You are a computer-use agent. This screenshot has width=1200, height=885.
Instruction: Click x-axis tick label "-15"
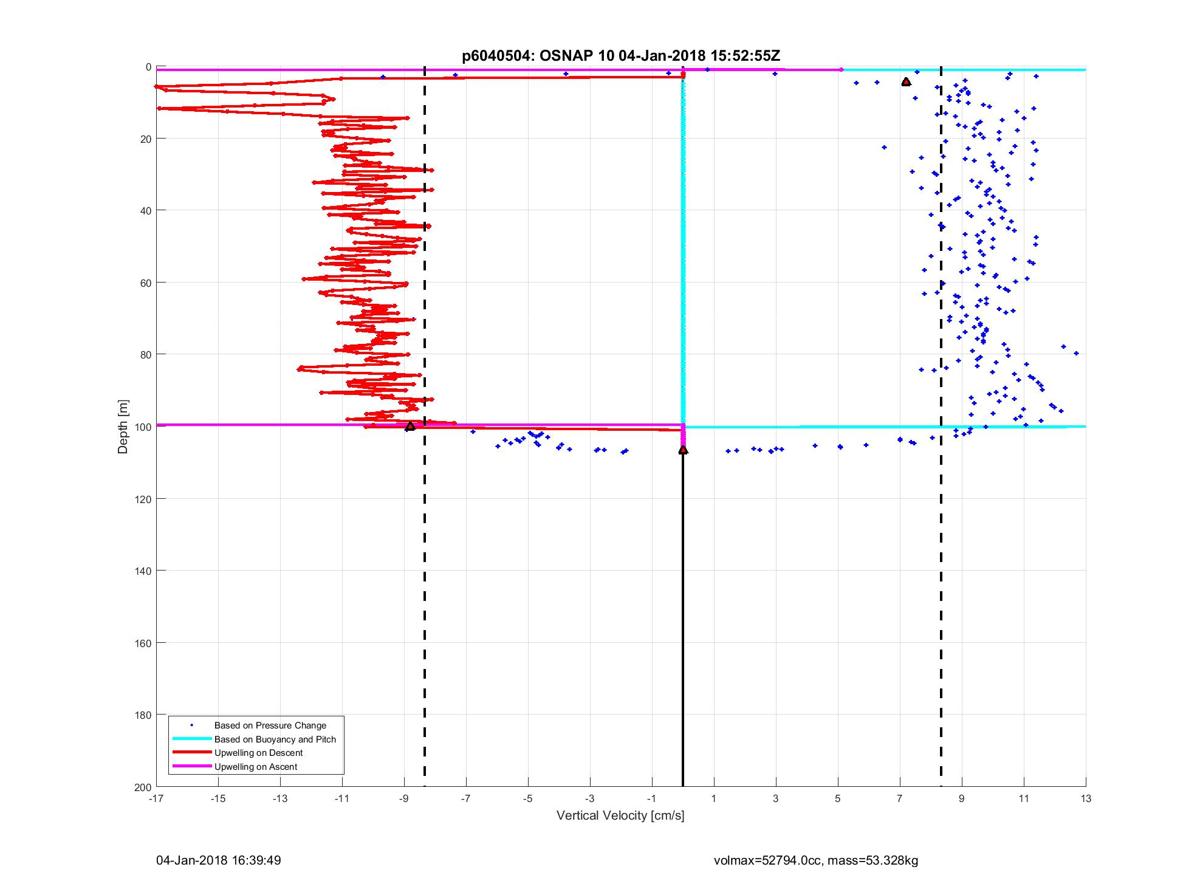218,799
